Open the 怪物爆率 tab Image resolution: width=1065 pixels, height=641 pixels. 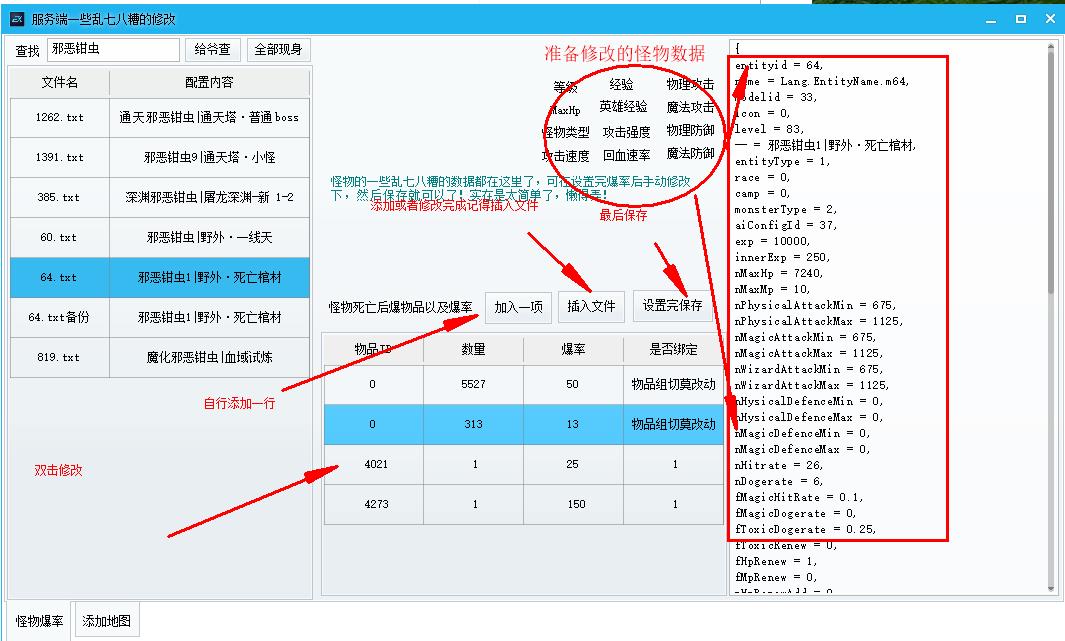[40, 621]
